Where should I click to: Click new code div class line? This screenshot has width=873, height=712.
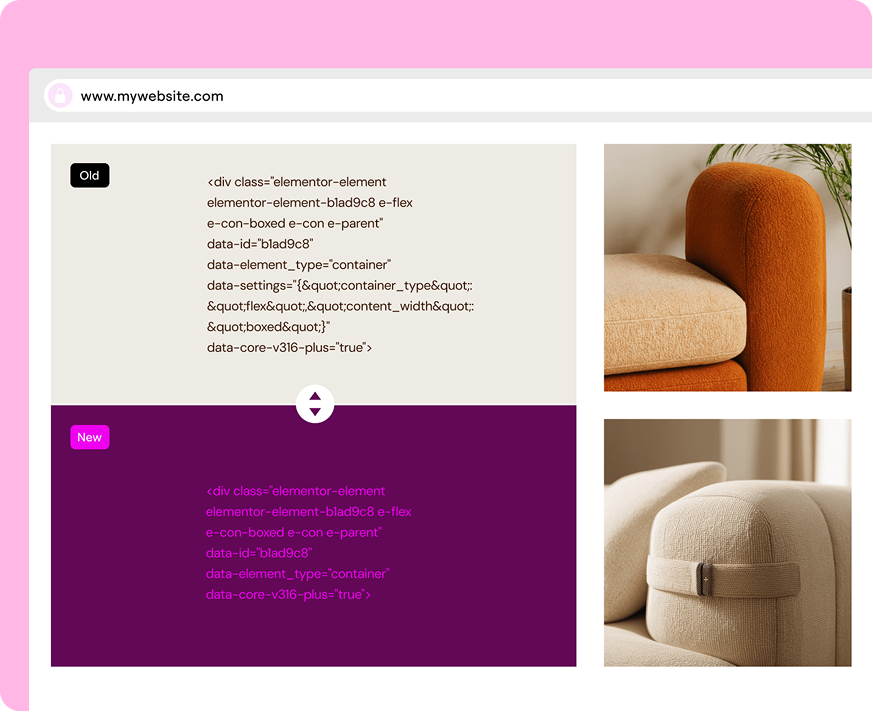(x=296, y=491)
